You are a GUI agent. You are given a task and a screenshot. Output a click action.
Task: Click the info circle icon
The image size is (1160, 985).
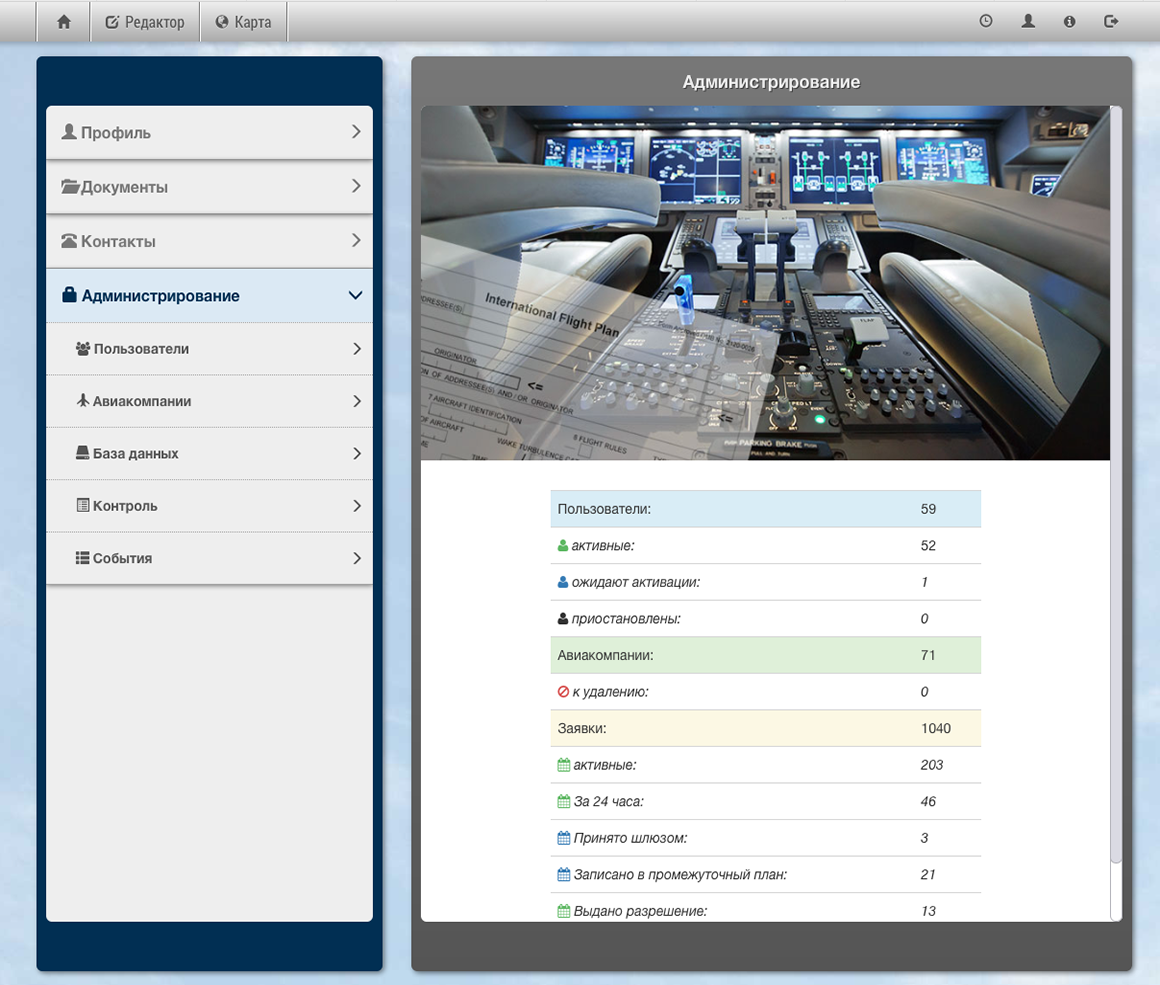click(x=1069, y=21)
